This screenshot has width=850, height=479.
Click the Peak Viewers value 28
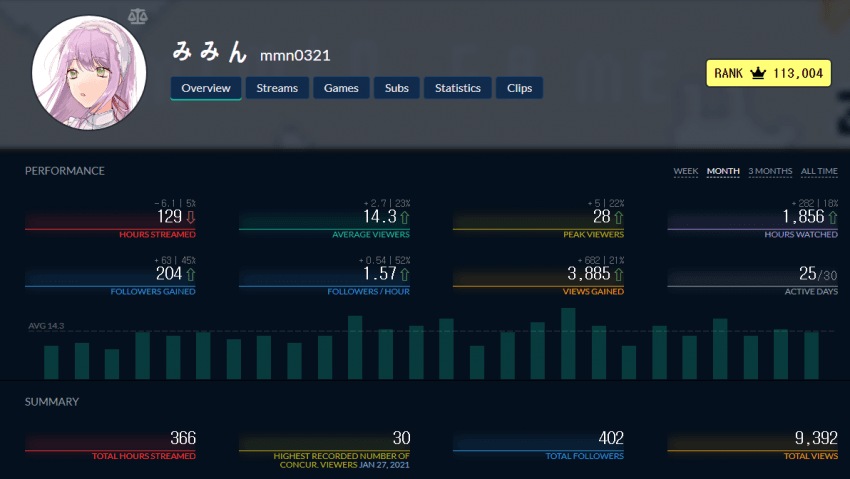602,217
